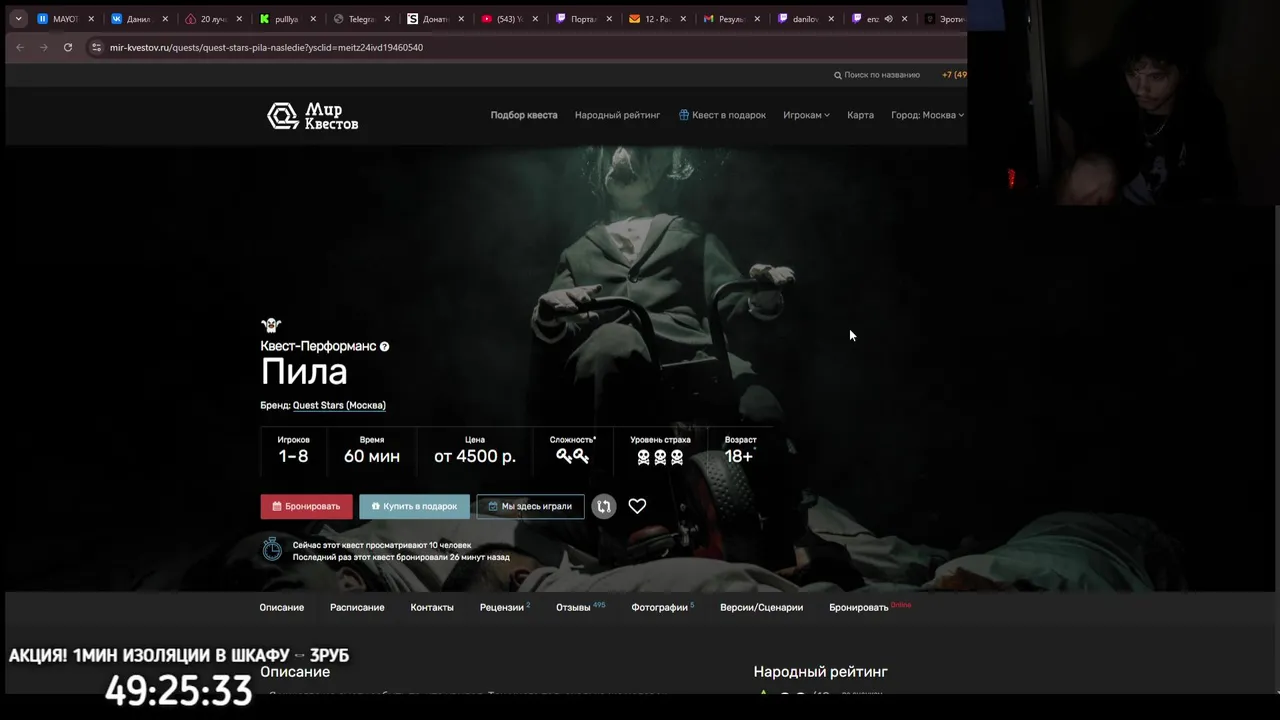Click the stopwatch viewers icon
Image resolution: width=1280 pixels, height=720 pixels.
(x=272, y=548)
